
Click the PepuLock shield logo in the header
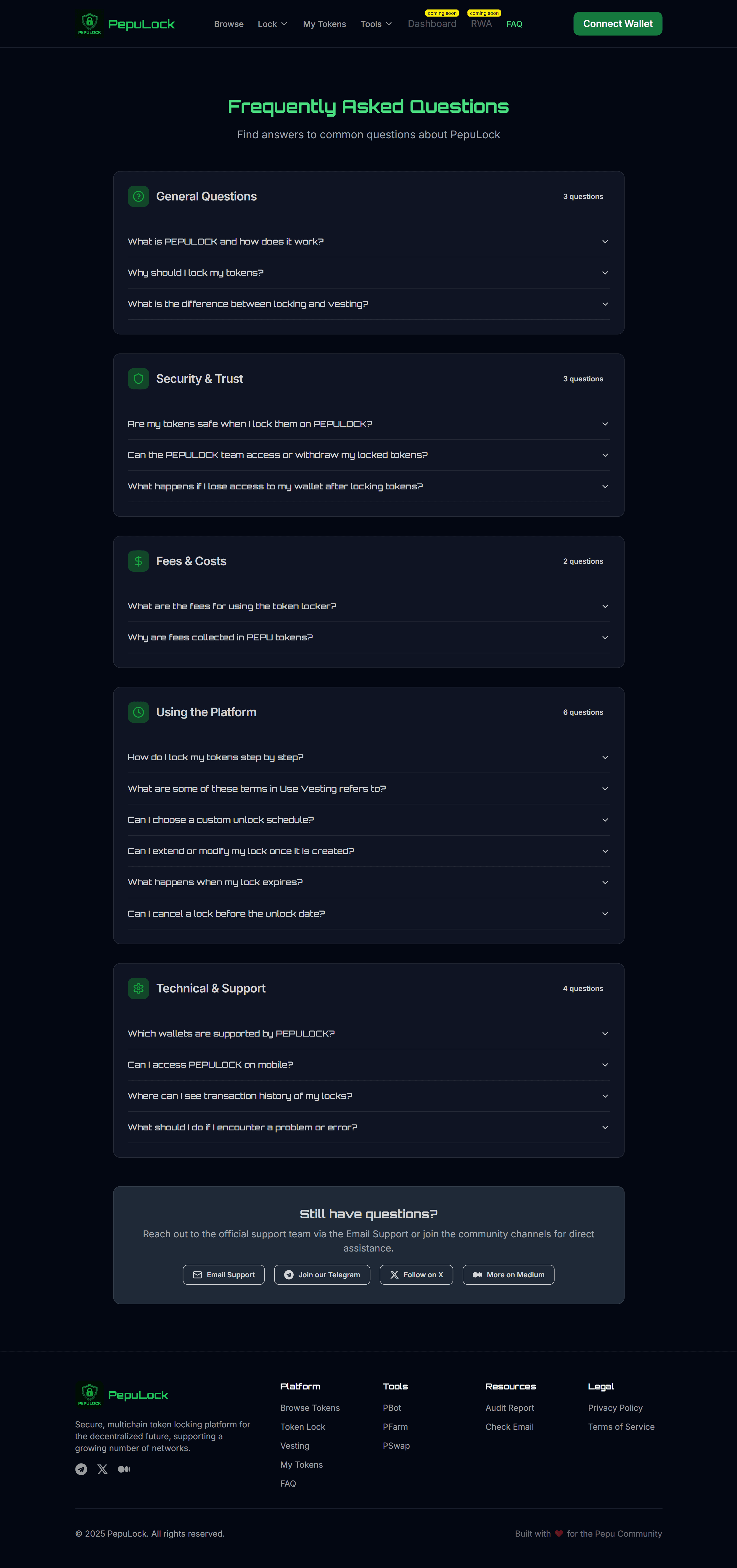coord(89,23)
